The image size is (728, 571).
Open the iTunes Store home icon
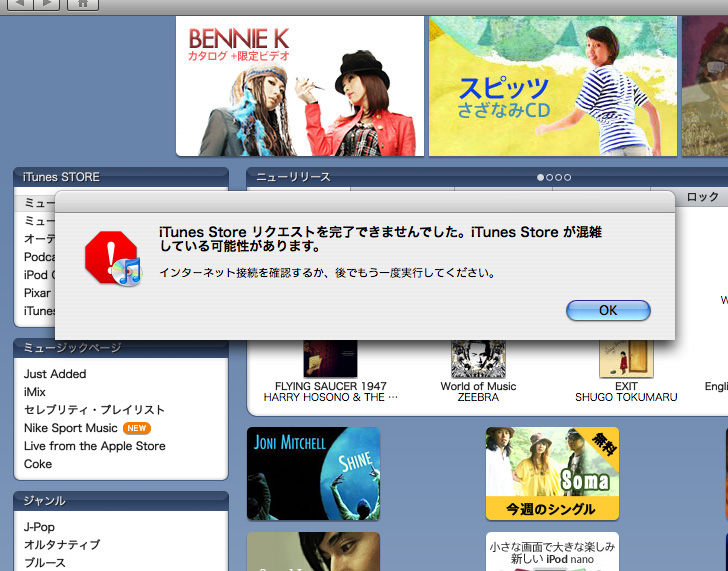tap(83, 4)
